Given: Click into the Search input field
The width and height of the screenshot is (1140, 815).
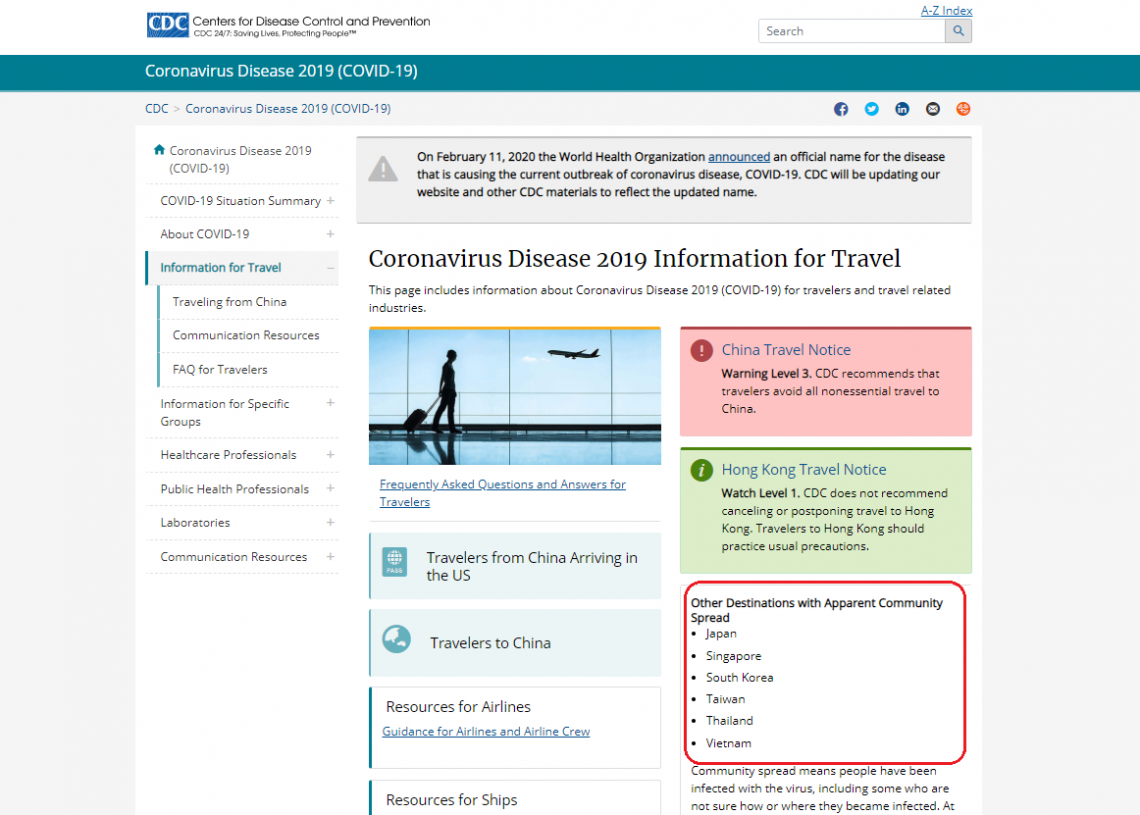Looking at the screenshot, I should pos(851,31).
